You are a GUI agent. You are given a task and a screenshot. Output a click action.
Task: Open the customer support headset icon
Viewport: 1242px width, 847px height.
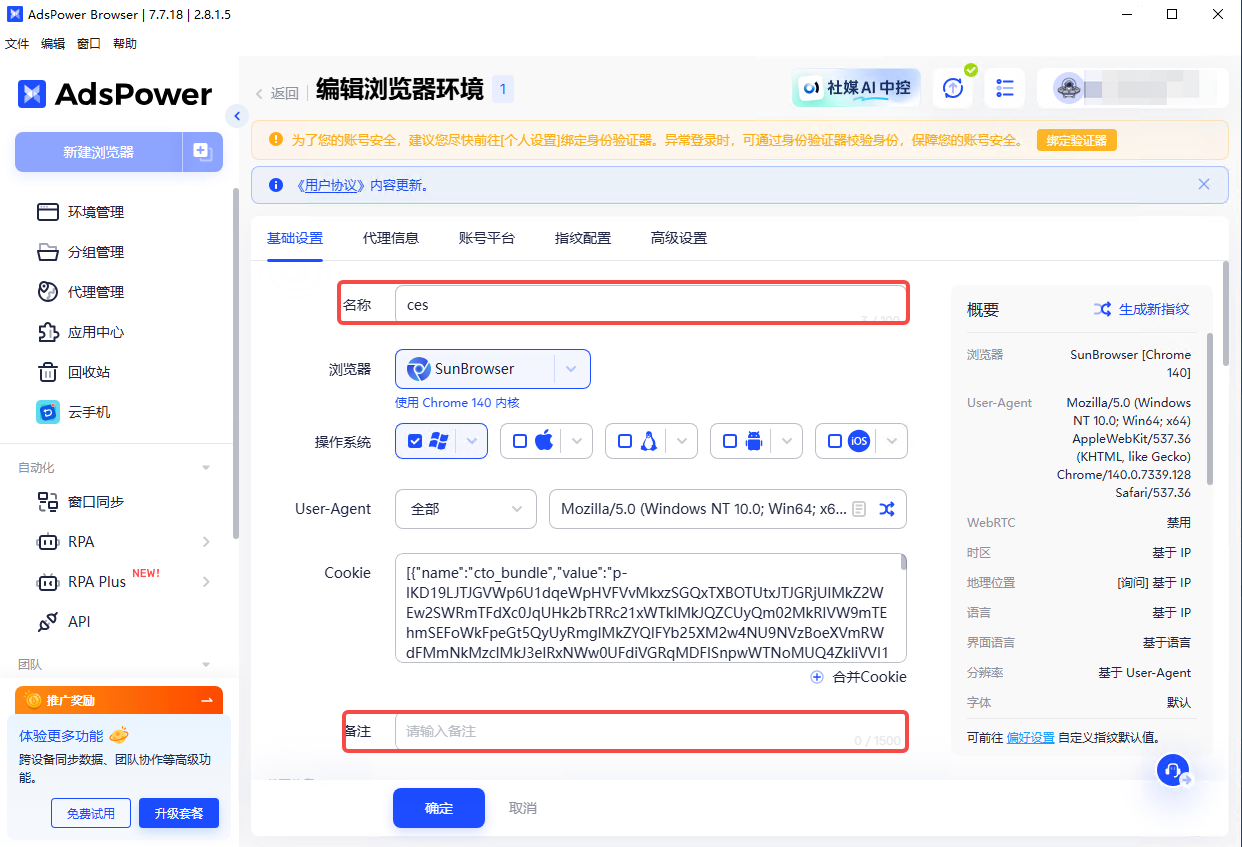pyautogui.click(x=1171, y=770)
